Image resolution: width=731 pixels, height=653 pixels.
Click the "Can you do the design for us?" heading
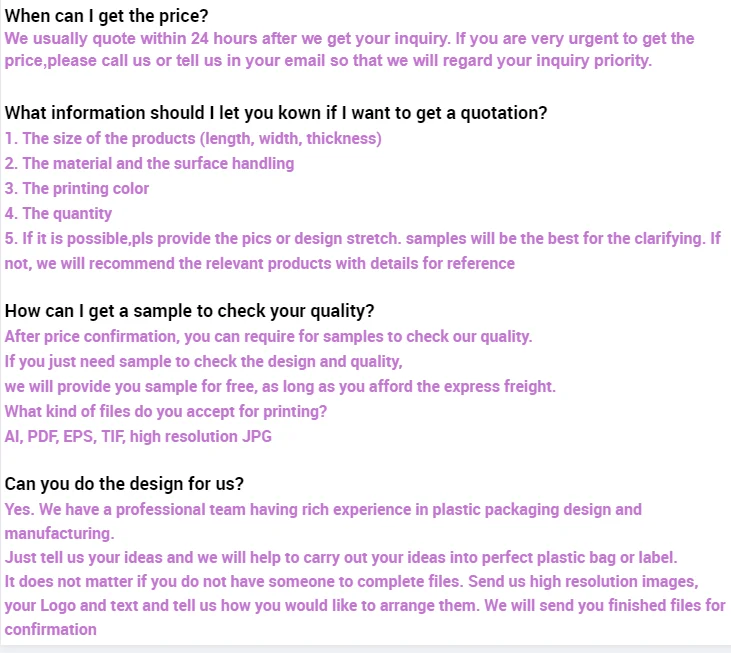124,484
